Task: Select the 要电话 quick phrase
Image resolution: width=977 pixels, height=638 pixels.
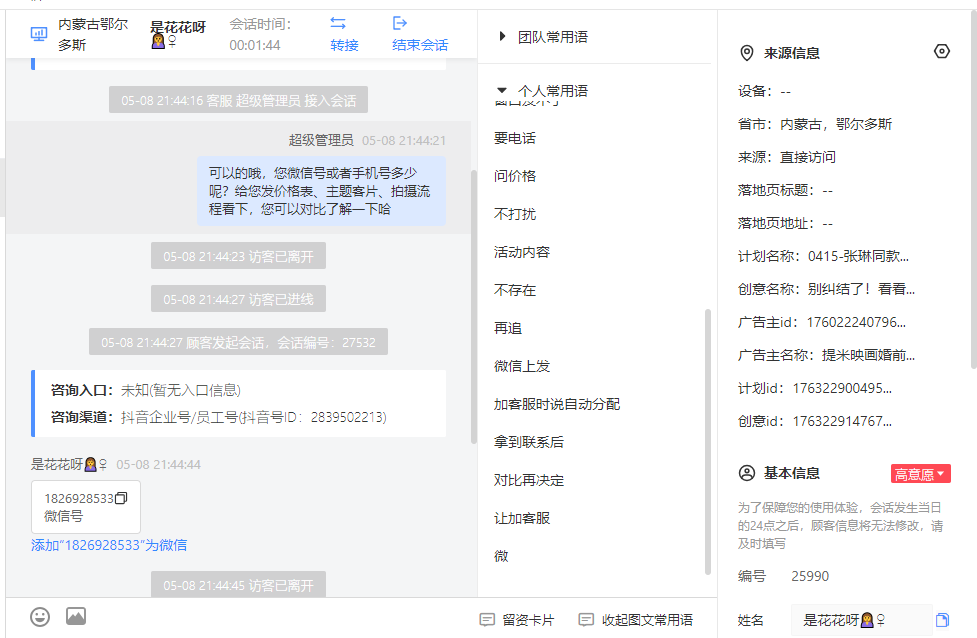Action: coord(515,138)
